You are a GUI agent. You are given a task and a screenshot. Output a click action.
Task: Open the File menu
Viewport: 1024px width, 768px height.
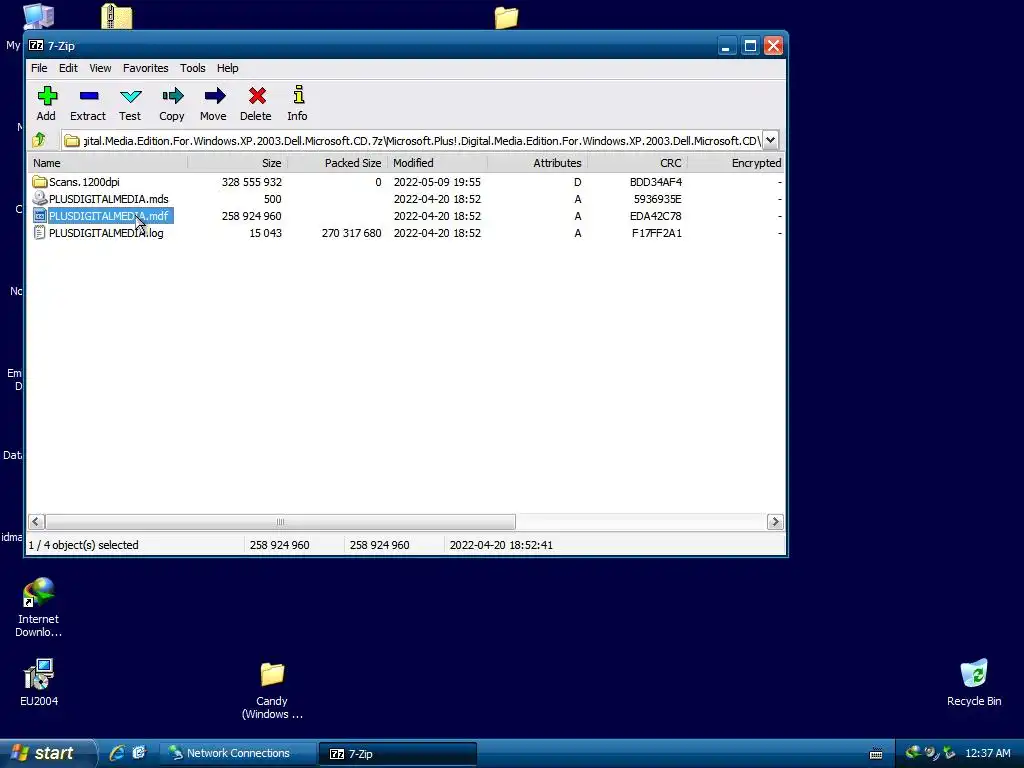tap(39, 68)
